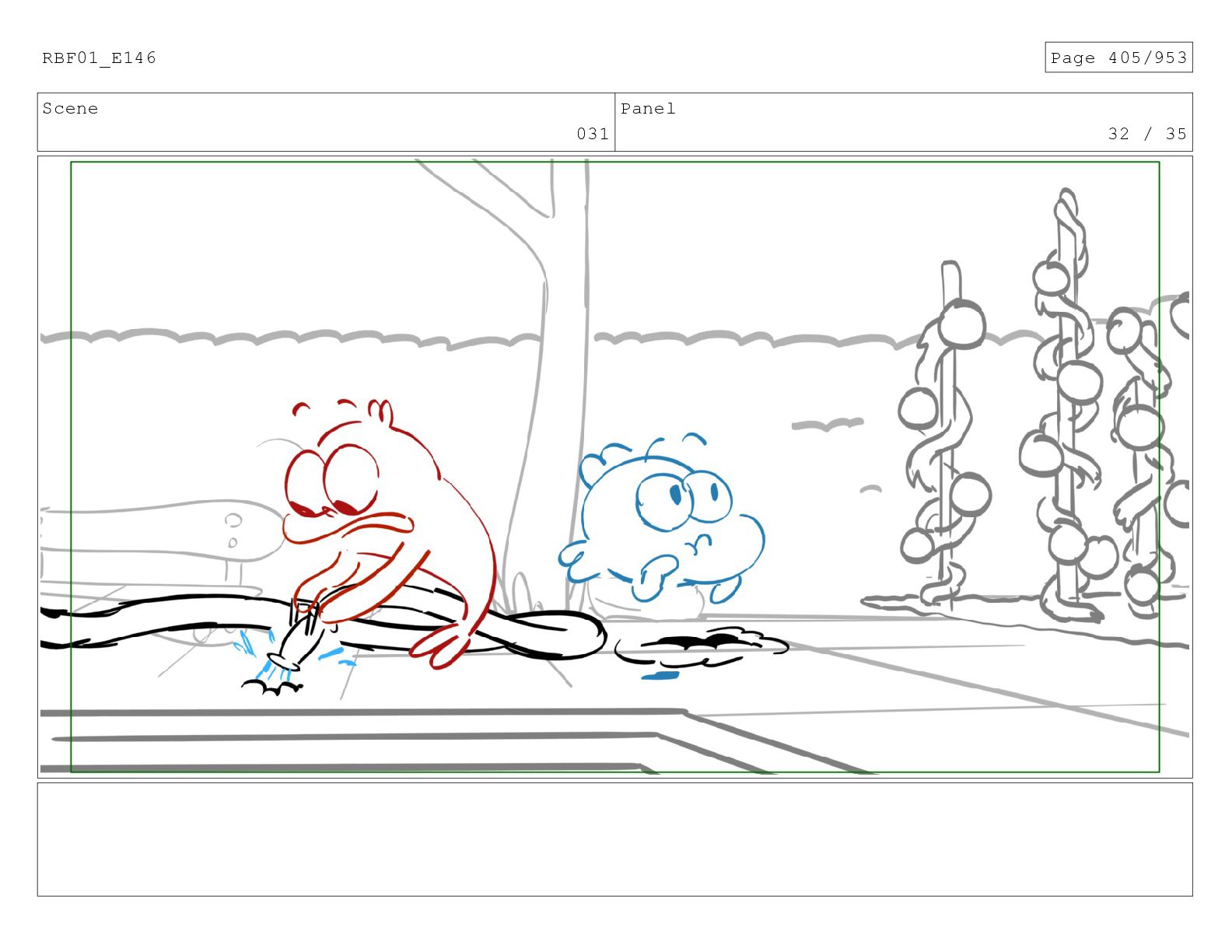Click the 'Page 405/953' page indicator box
The width and height of the screenshot is (1232, 952).
(1118, 58)
